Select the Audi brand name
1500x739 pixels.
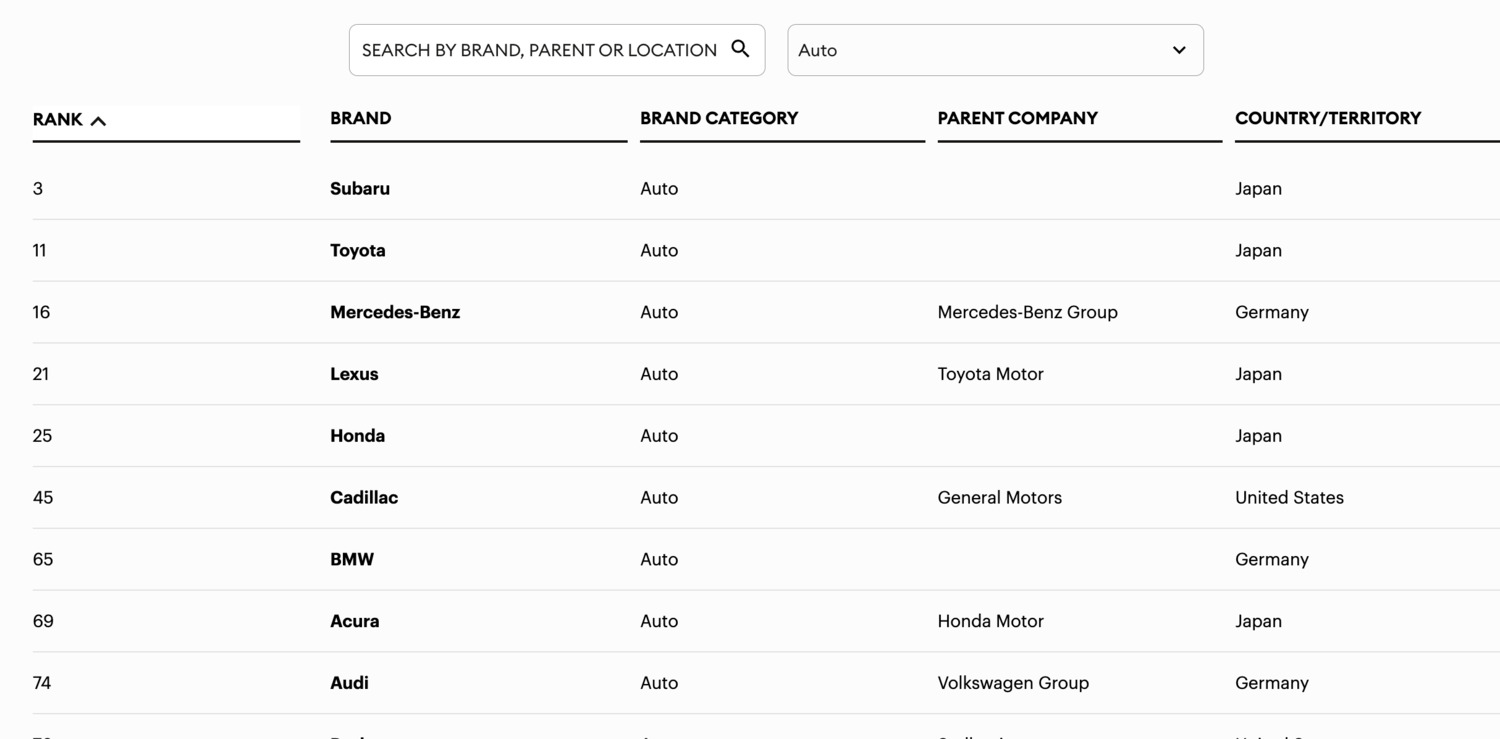click(349, 683)
